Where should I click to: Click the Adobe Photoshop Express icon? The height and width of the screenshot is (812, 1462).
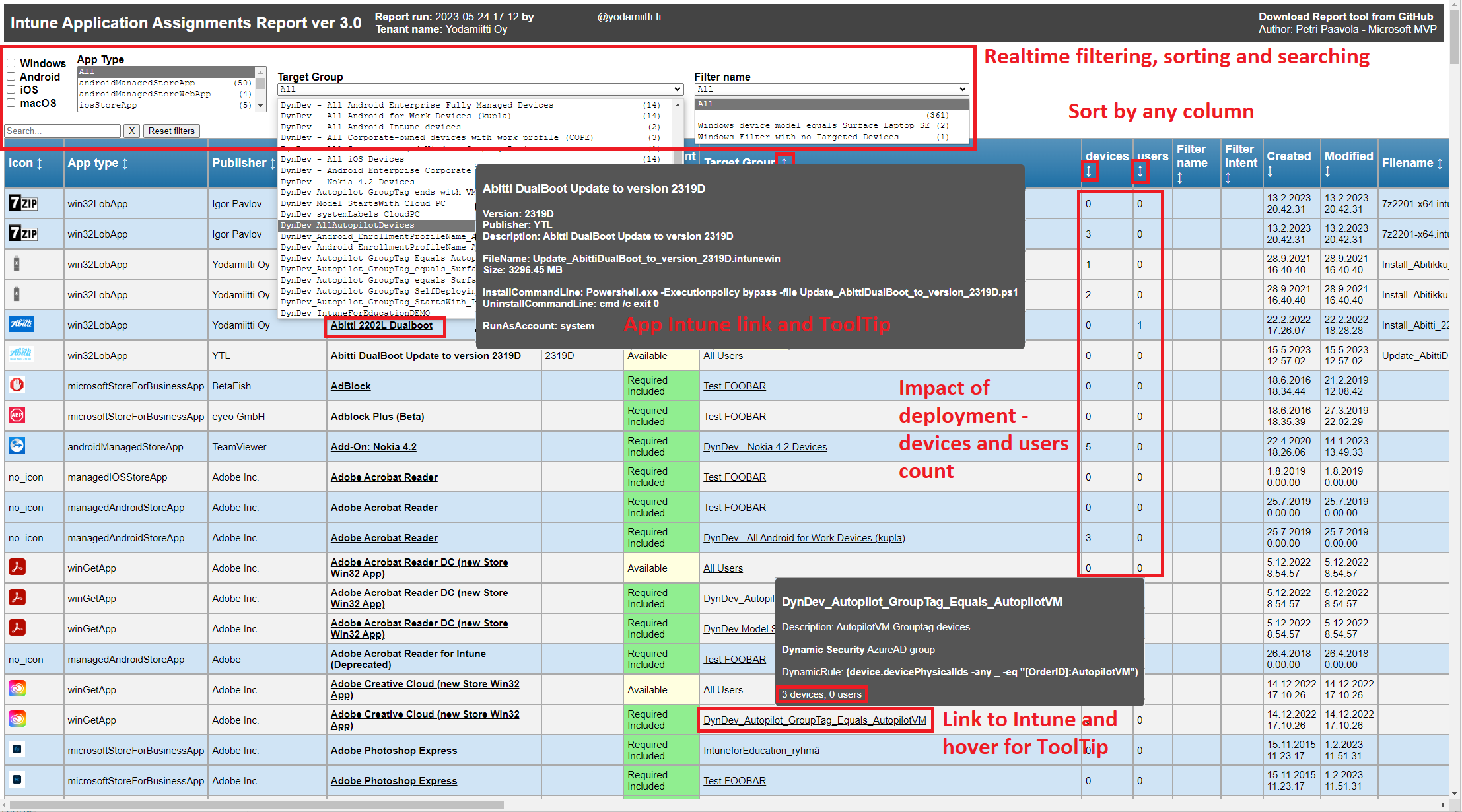pyautogui.click(x=17, y=749)
